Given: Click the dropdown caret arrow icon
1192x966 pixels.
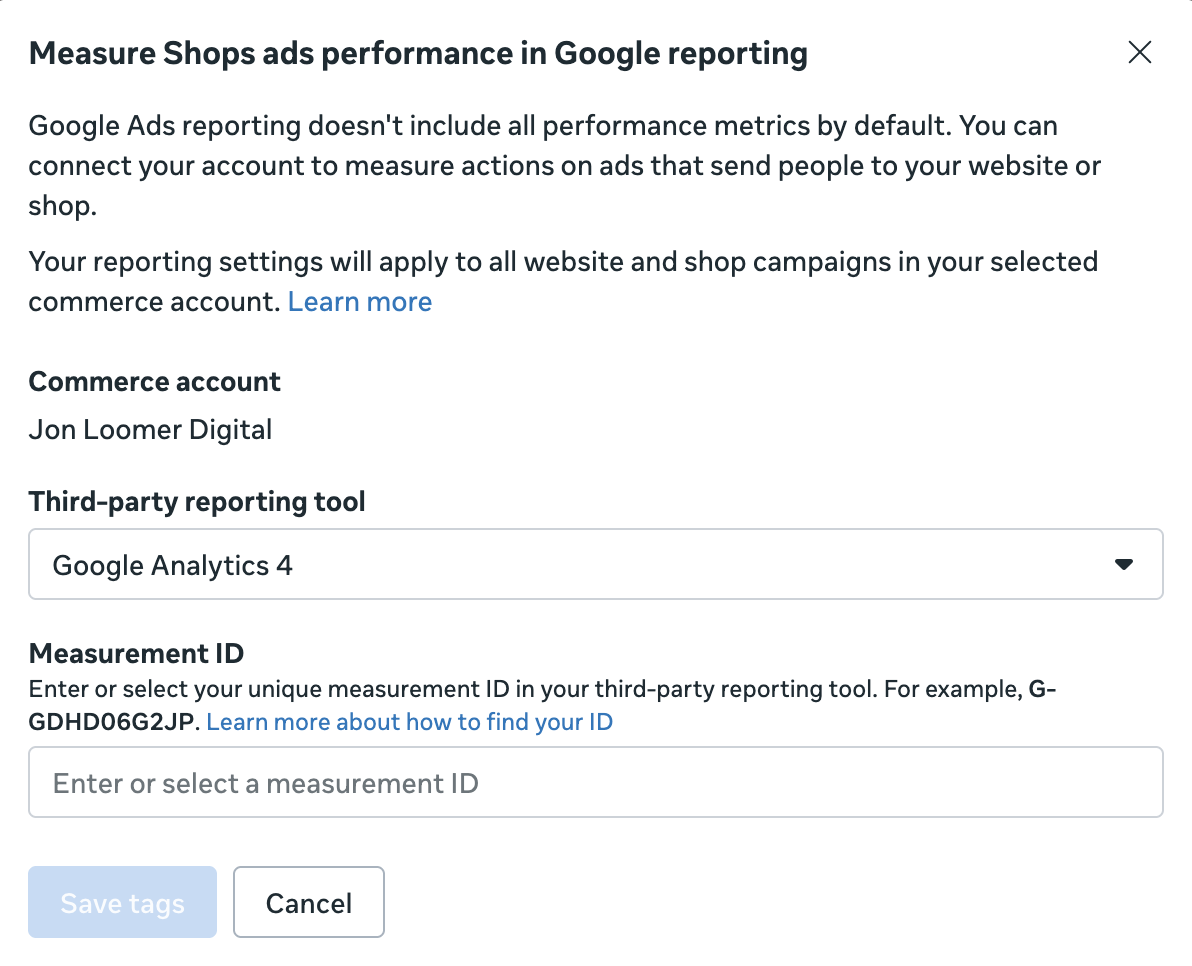Looking at the screenshot, I should [1123, 565].
